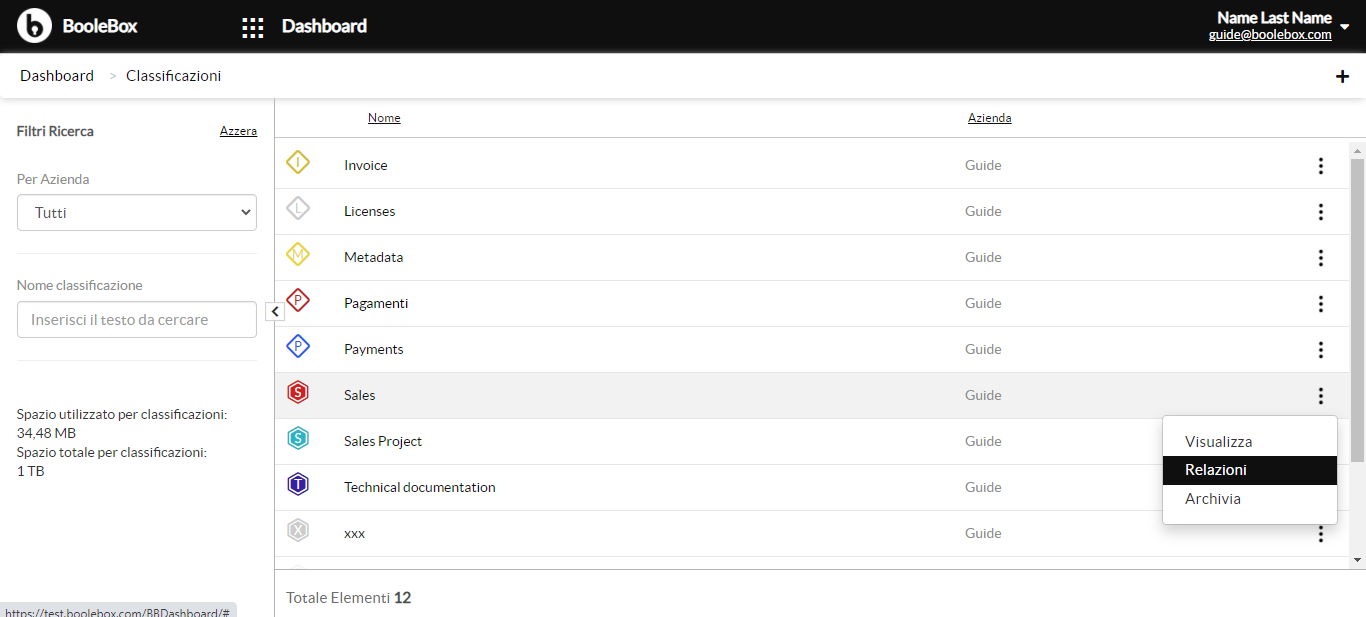
Task: Click the plus icon to add classification
Action: [1342, 76]
